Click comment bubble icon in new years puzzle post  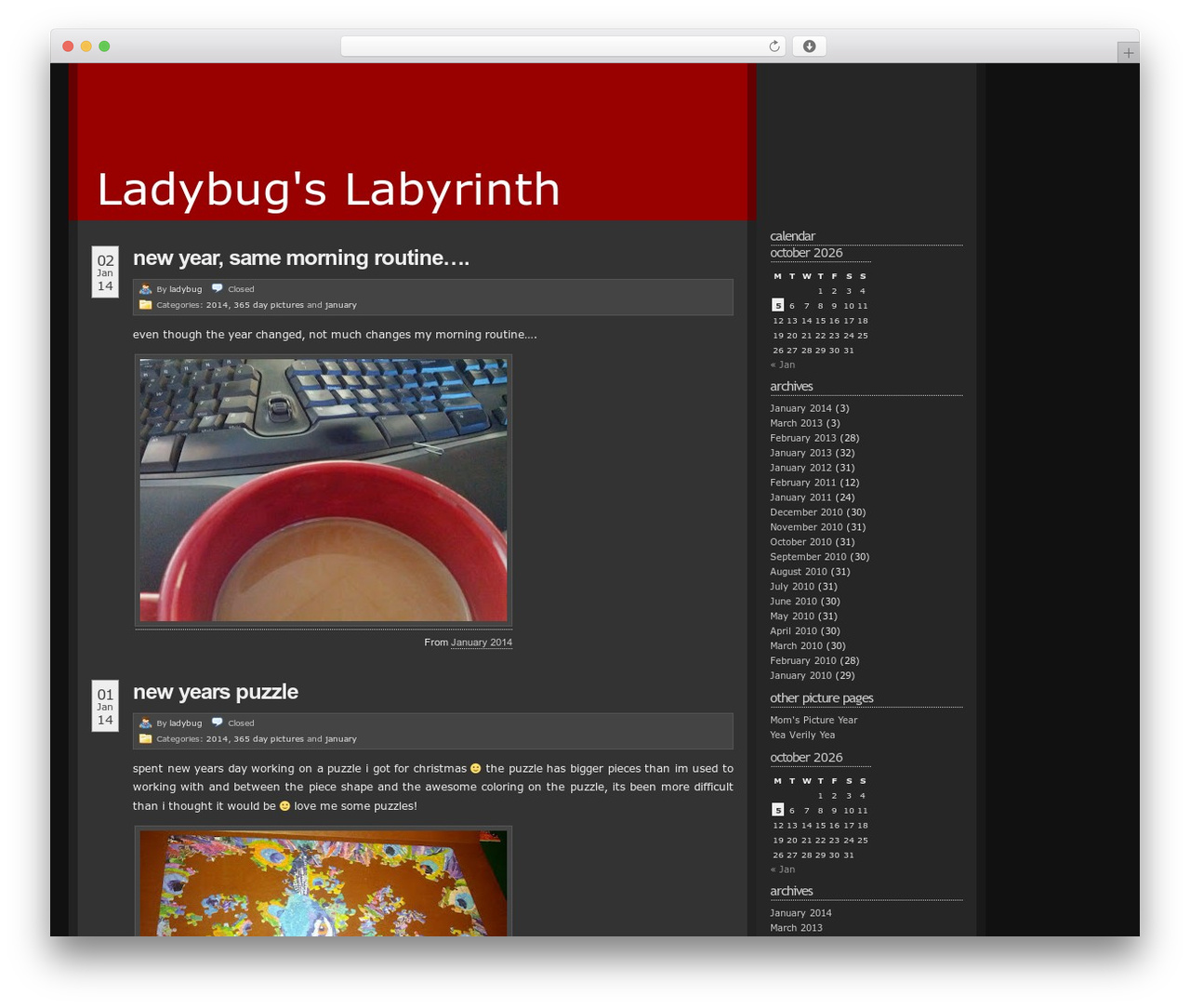tap(217, 723)
